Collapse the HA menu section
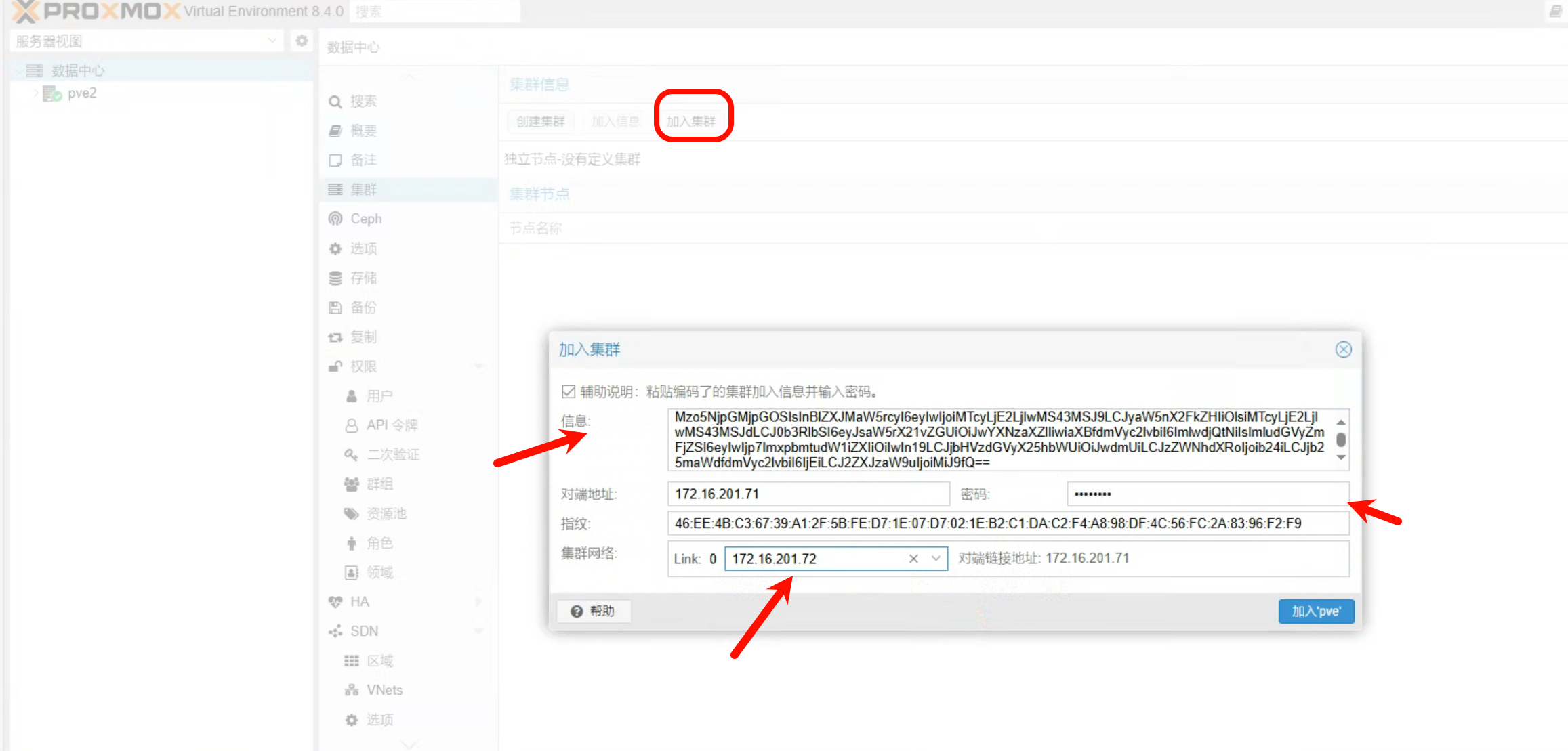This screenshot has width=1568, height=751. tap(479, 602)
